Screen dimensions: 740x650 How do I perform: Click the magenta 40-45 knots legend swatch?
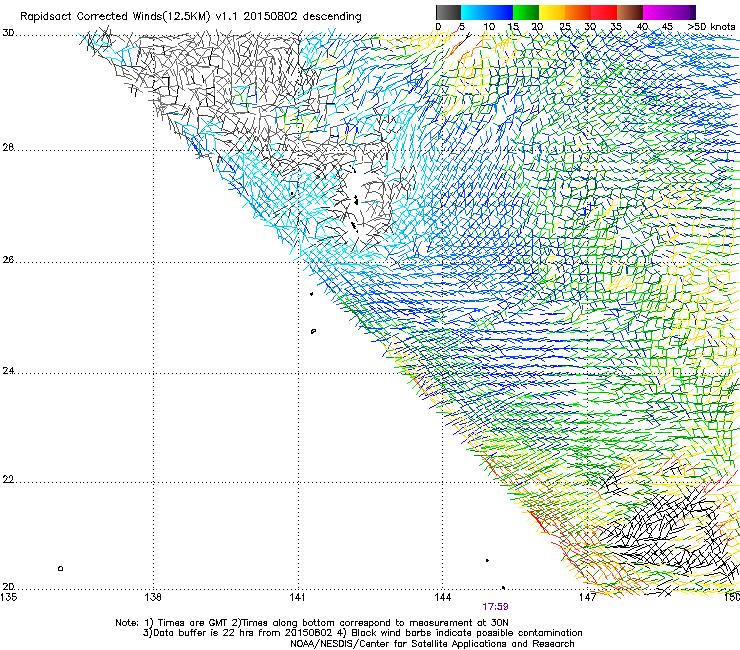click(x=656, y=12)
